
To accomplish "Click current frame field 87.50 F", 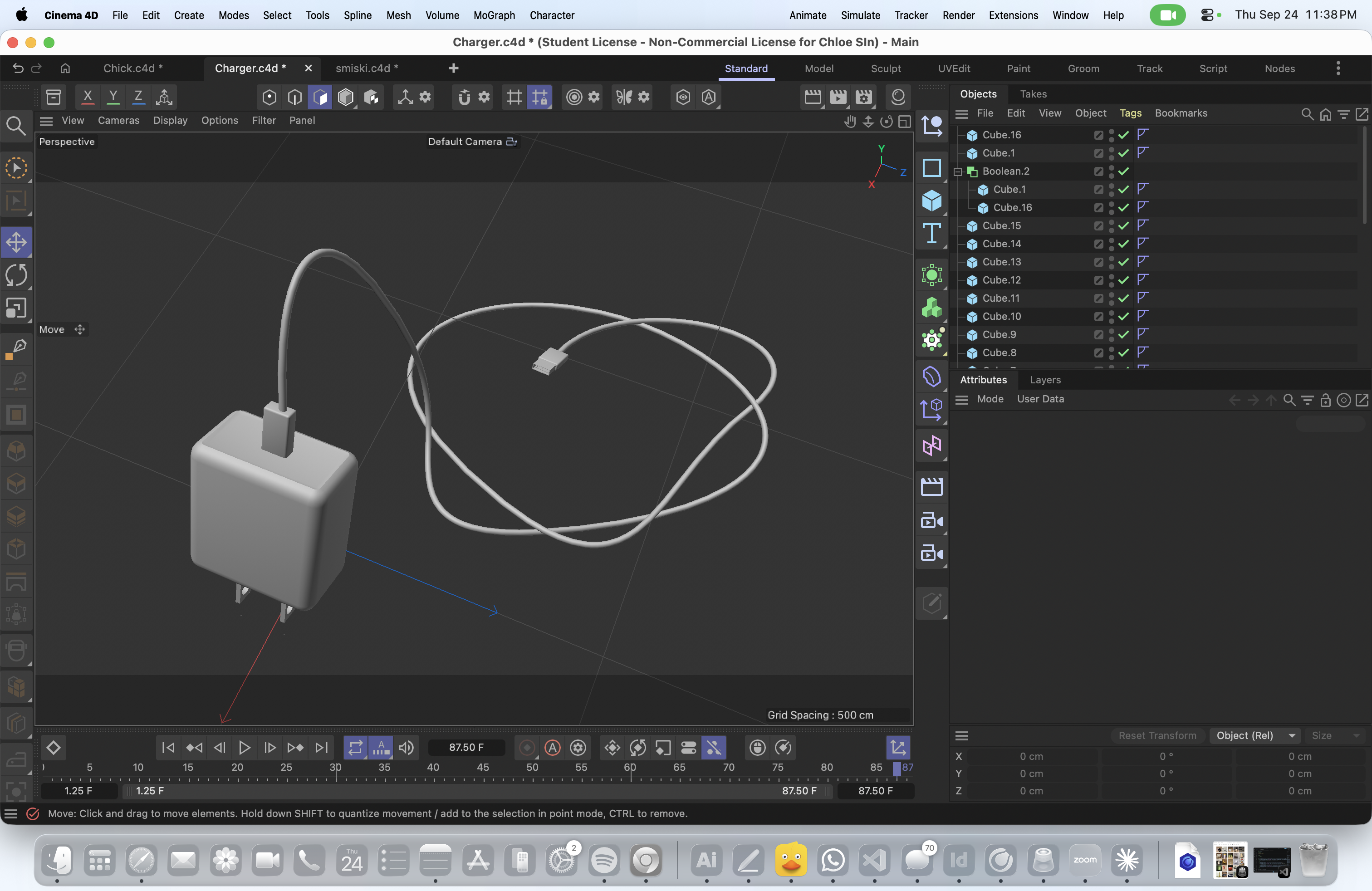I will [x=466, y=748].
